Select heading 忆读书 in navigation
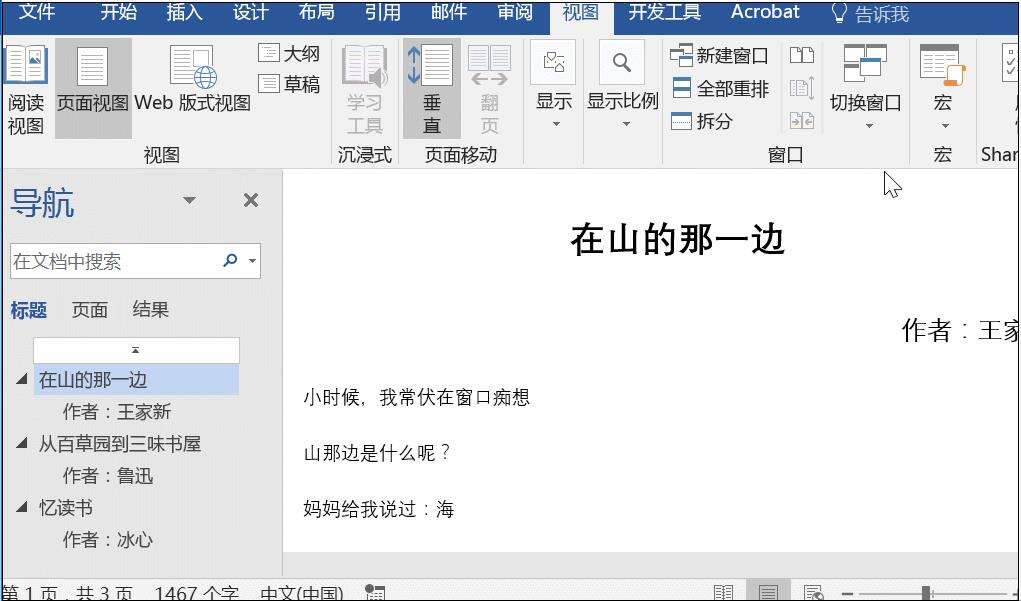Viewport: 1021px width, 601px height. 66,508
